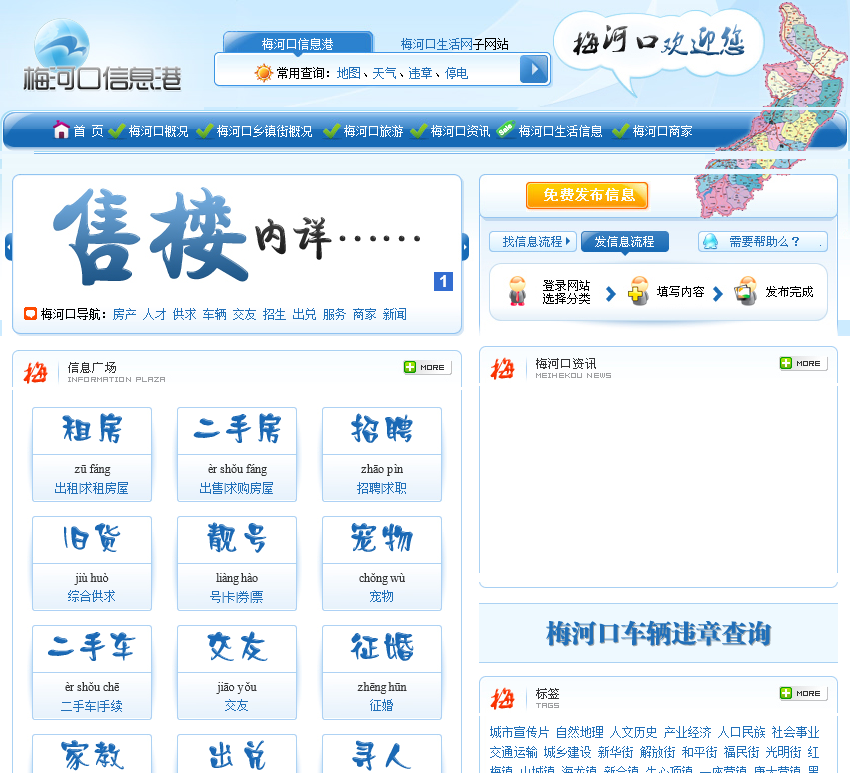Open the 房产 navigation link
The image size is (850, 773).
[x=124, y=314]
